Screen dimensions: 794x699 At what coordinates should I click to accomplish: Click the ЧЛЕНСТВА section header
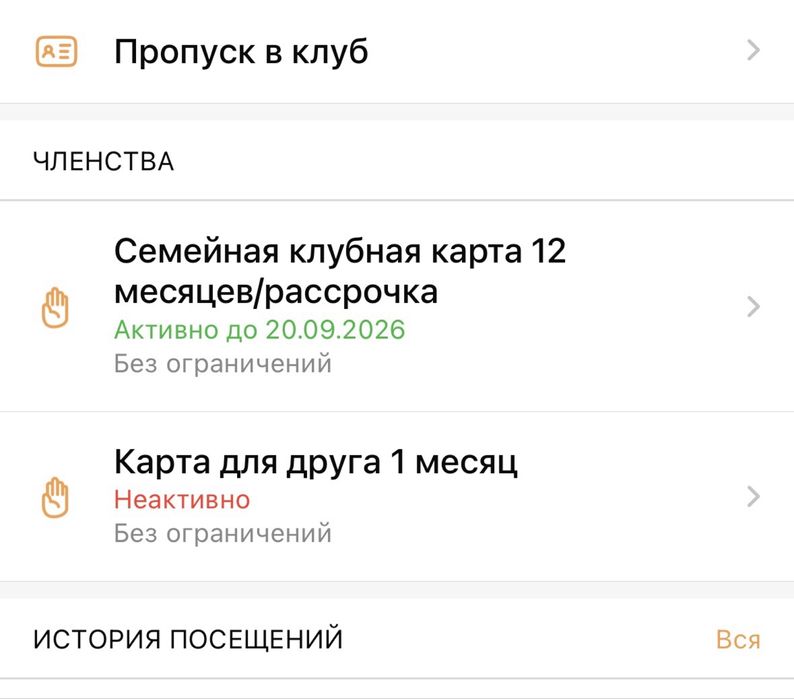click(x=104, y=162)
